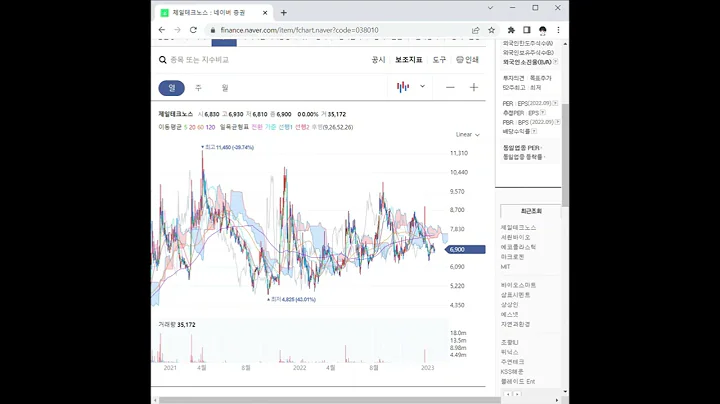
Task: Click the browser forward arrow
Action: pyautogui.click(x=177, y=30)
